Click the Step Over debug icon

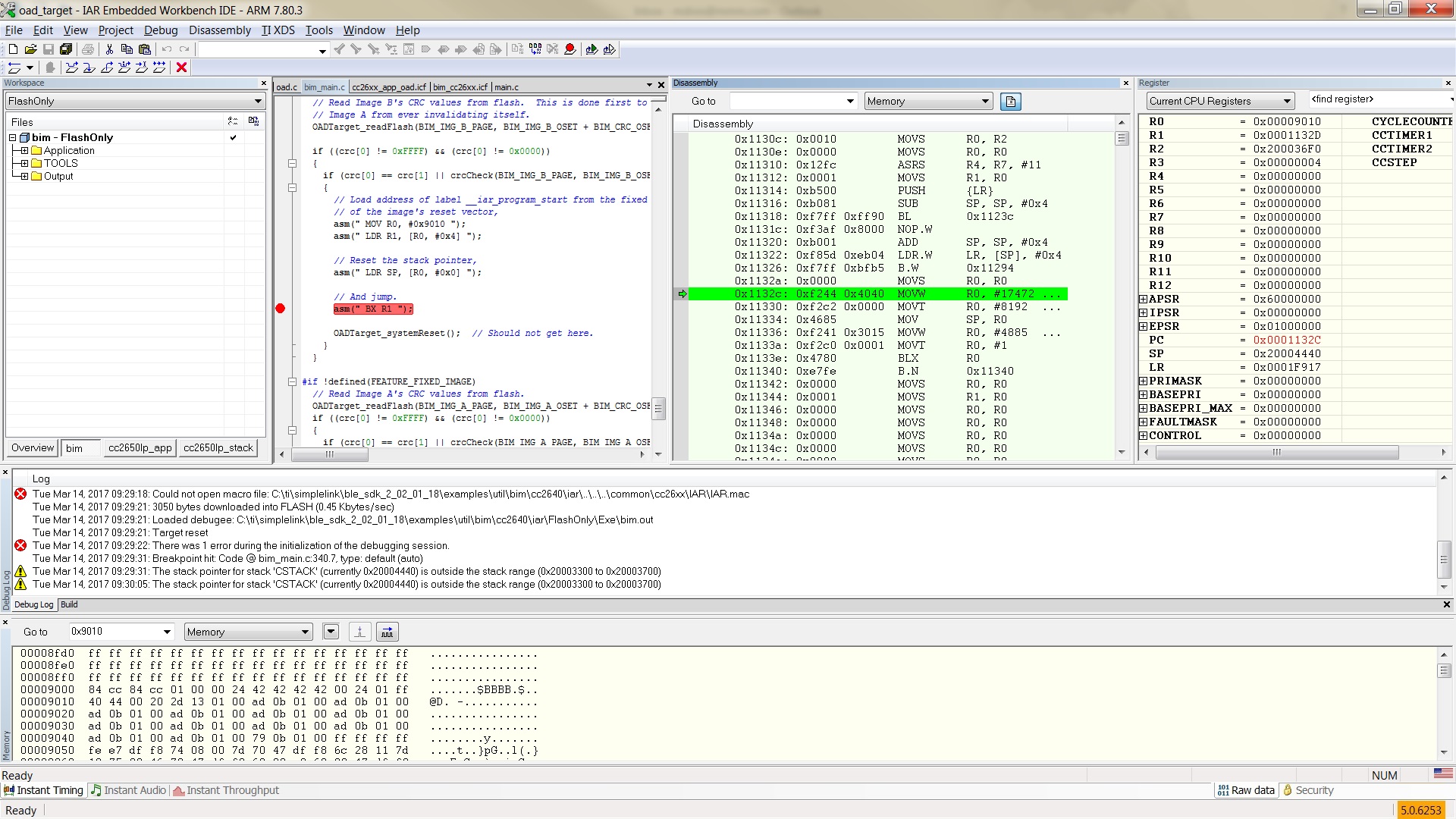coord(72,67)
